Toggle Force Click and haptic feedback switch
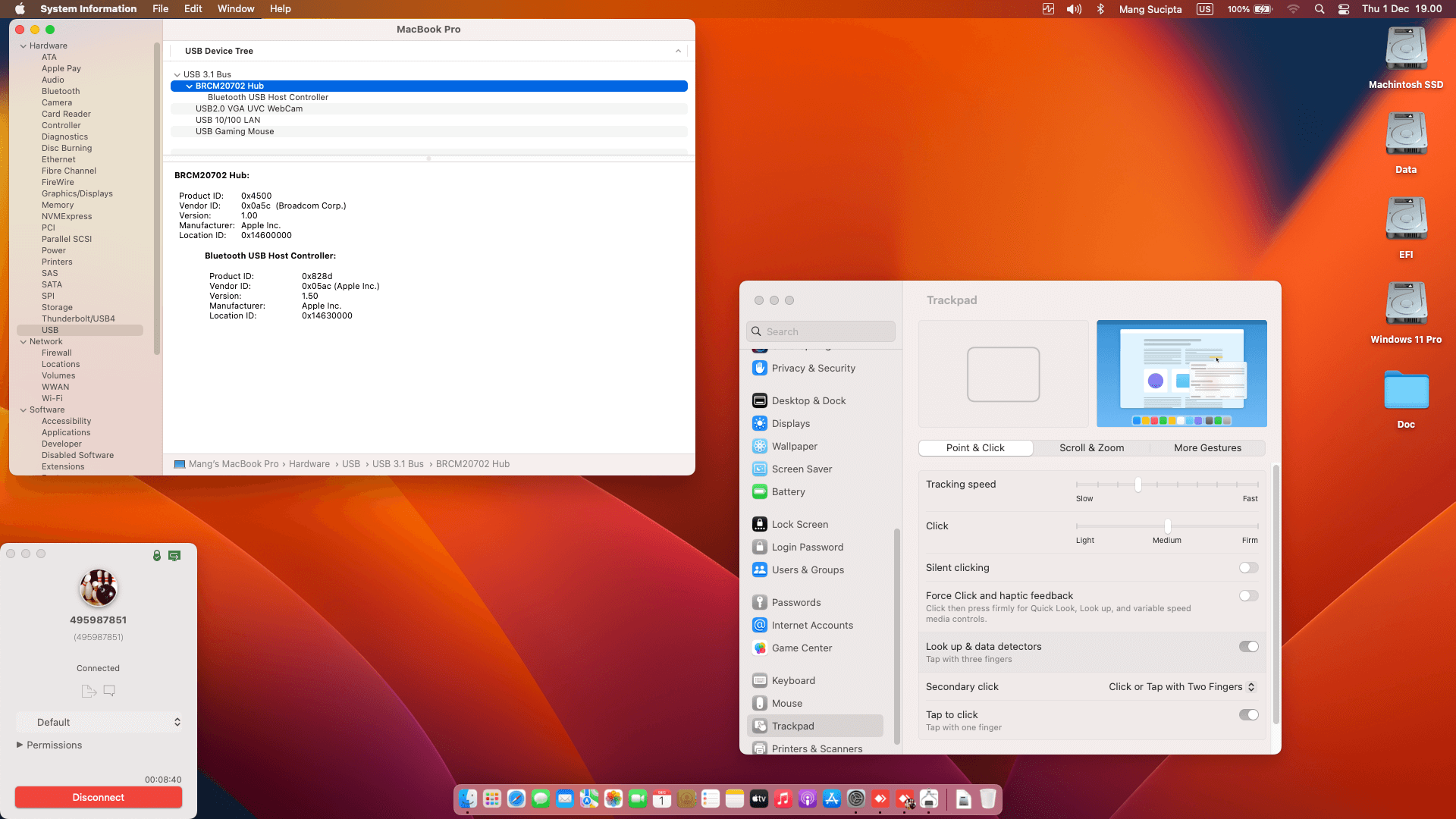Screen dimensions: 1456x819 coord(1249,596)
